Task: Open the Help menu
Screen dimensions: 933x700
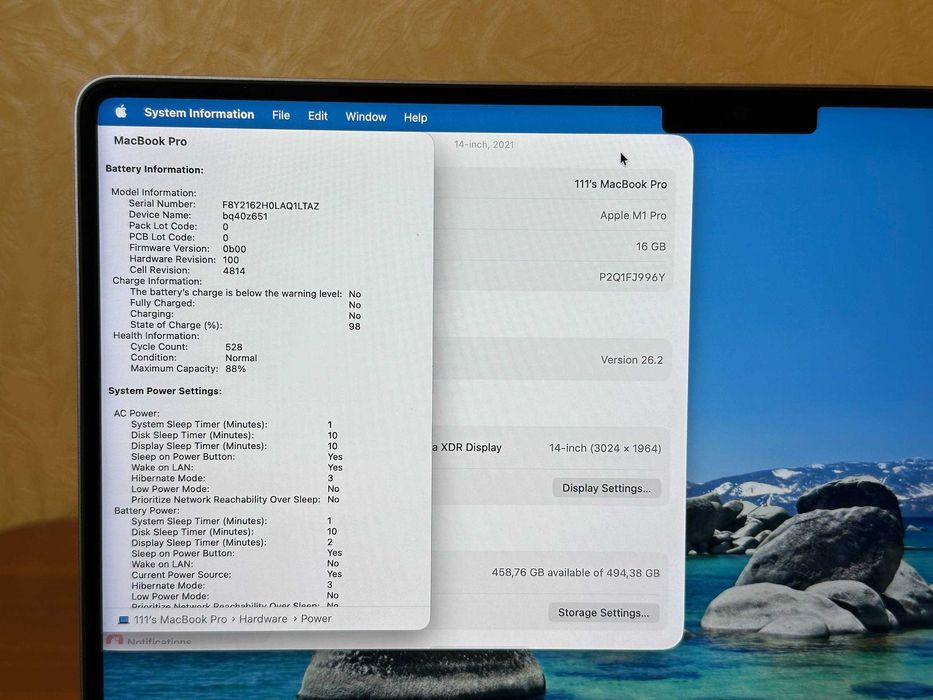Action: pos(415,117)
